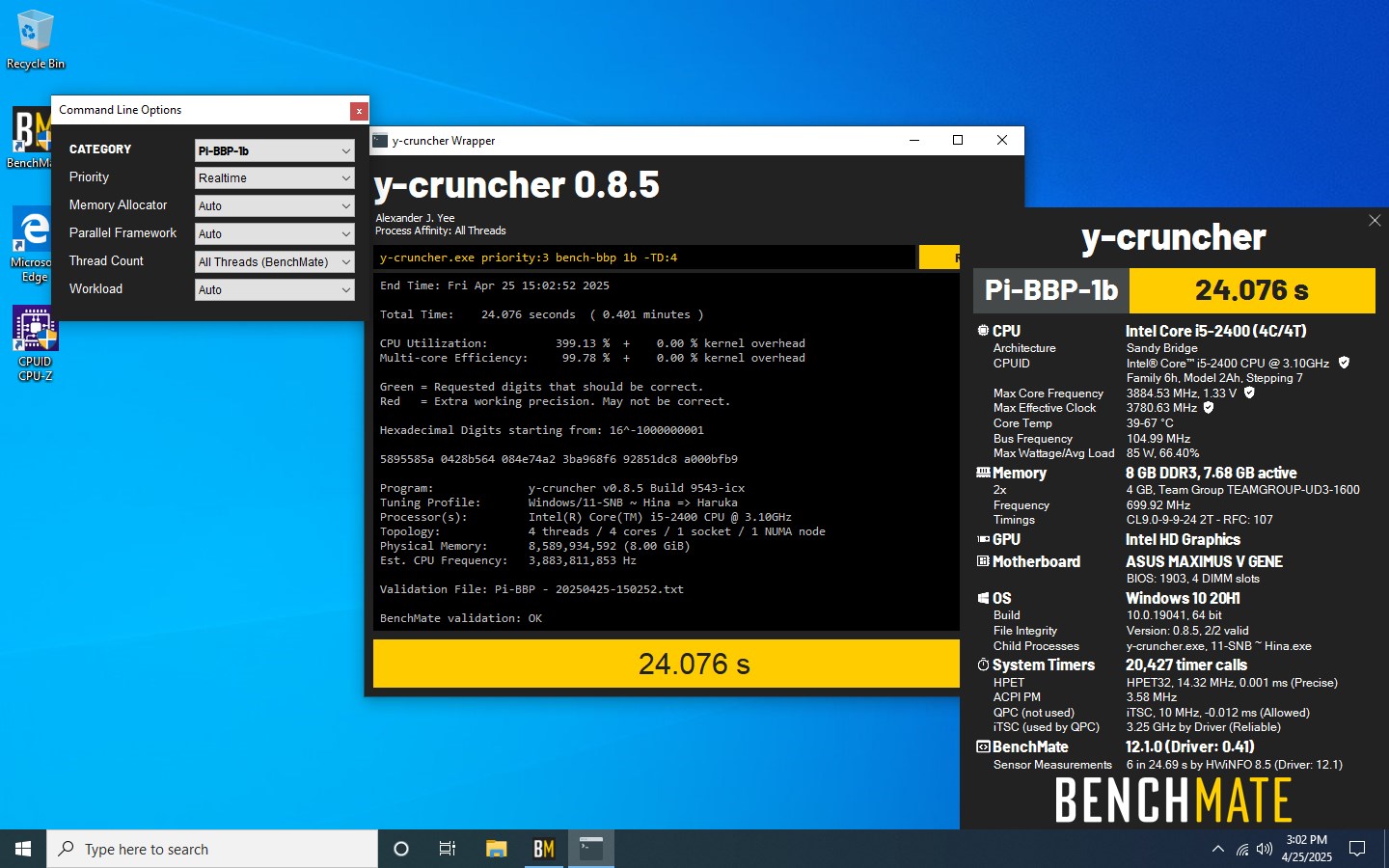Open the volume control tray icon
This screenshot has width=1389, height=868.
click(x=1265, y=849)
